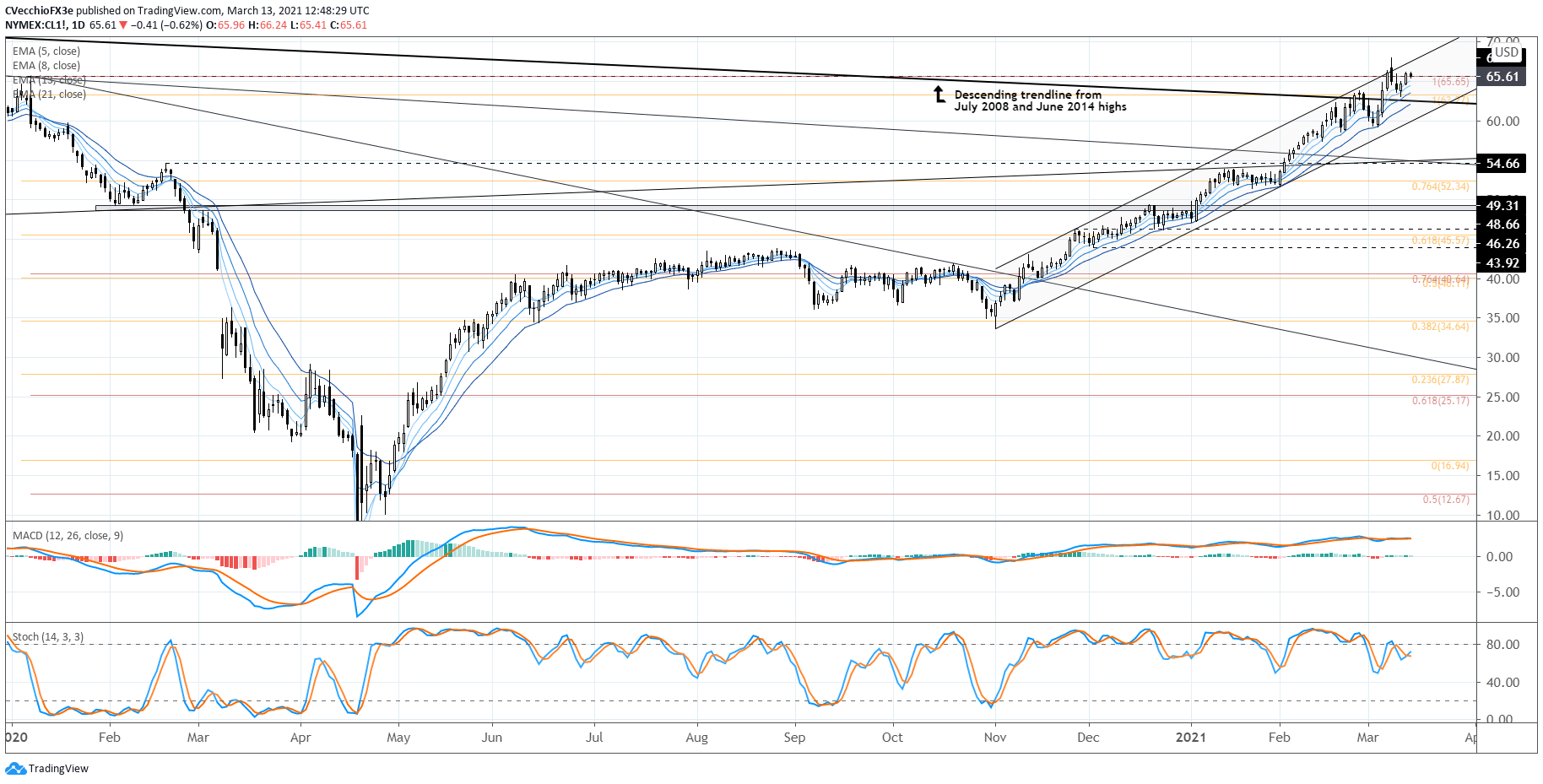Click the 15.00 price axis label

1502,476
